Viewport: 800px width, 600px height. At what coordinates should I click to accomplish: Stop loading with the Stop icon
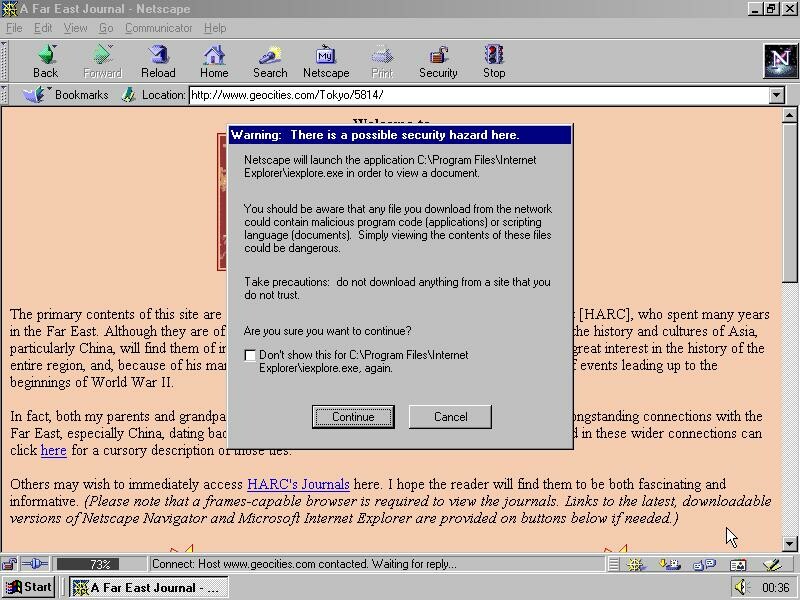[494, 61]
